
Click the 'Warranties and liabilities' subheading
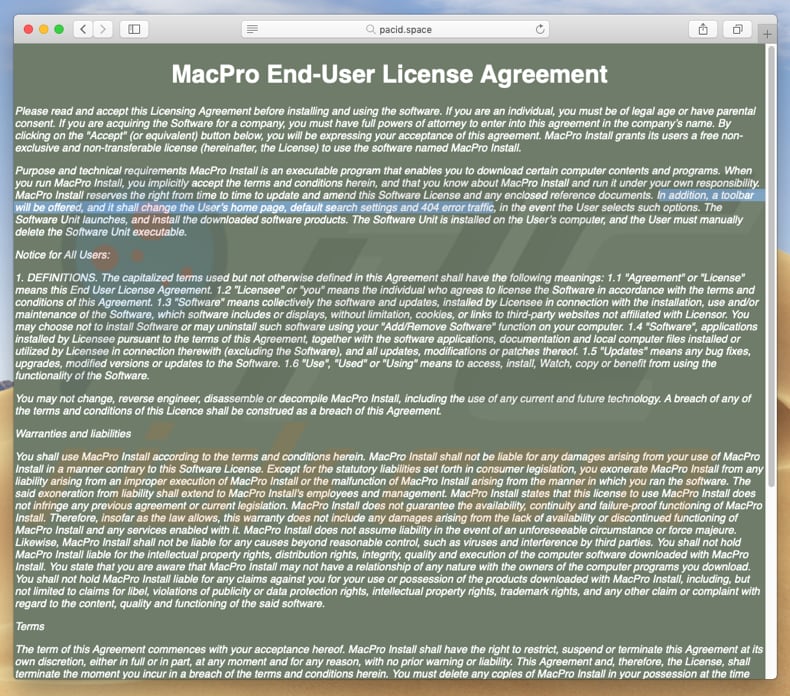pos(73,434)
